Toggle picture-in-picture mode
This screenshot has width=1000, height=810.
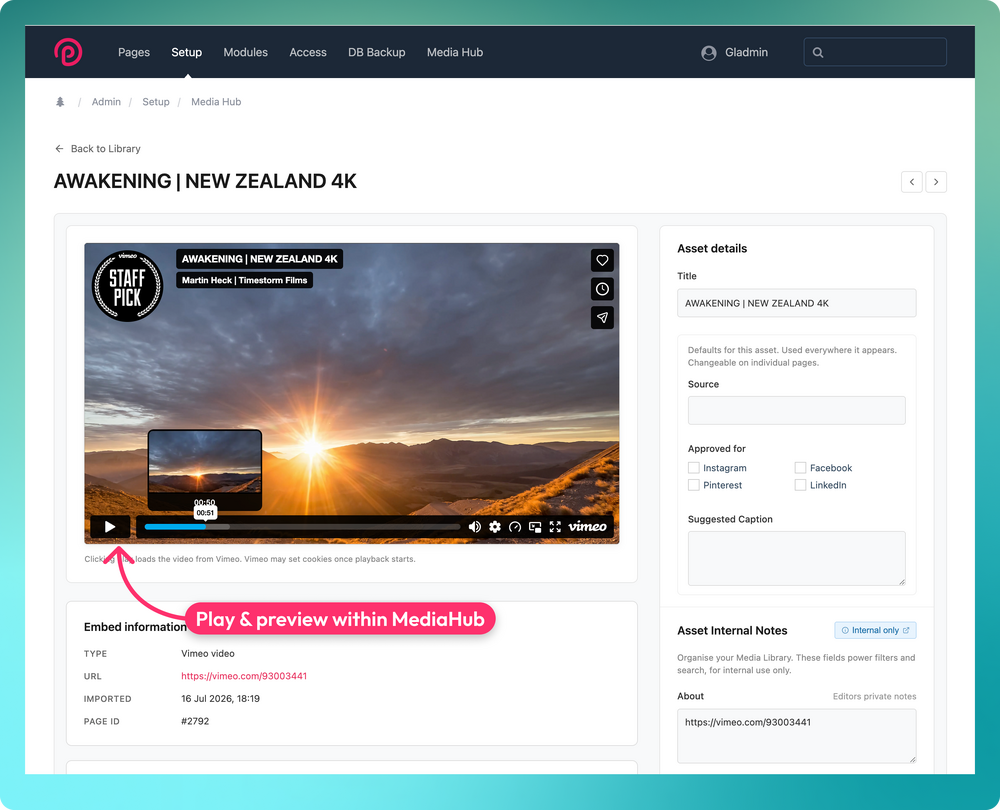point(535,527)
